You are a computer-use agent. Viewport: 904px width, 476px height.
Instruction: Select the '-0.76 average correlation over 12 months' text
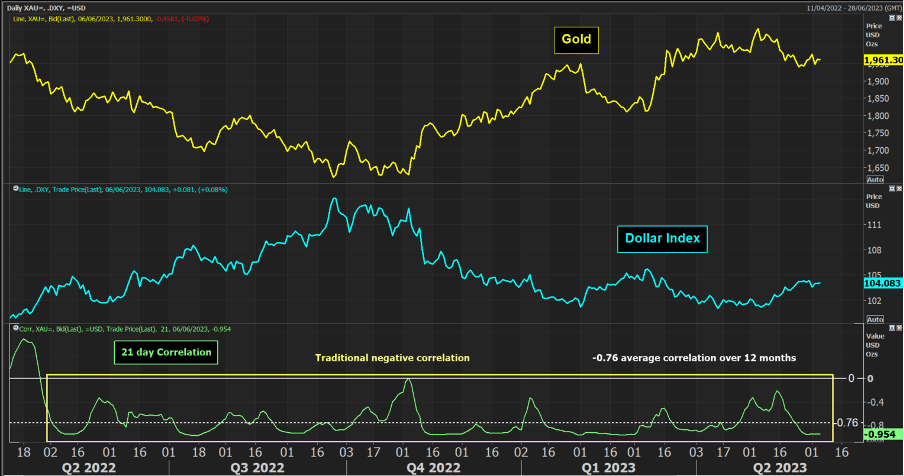tap(694, 358)
